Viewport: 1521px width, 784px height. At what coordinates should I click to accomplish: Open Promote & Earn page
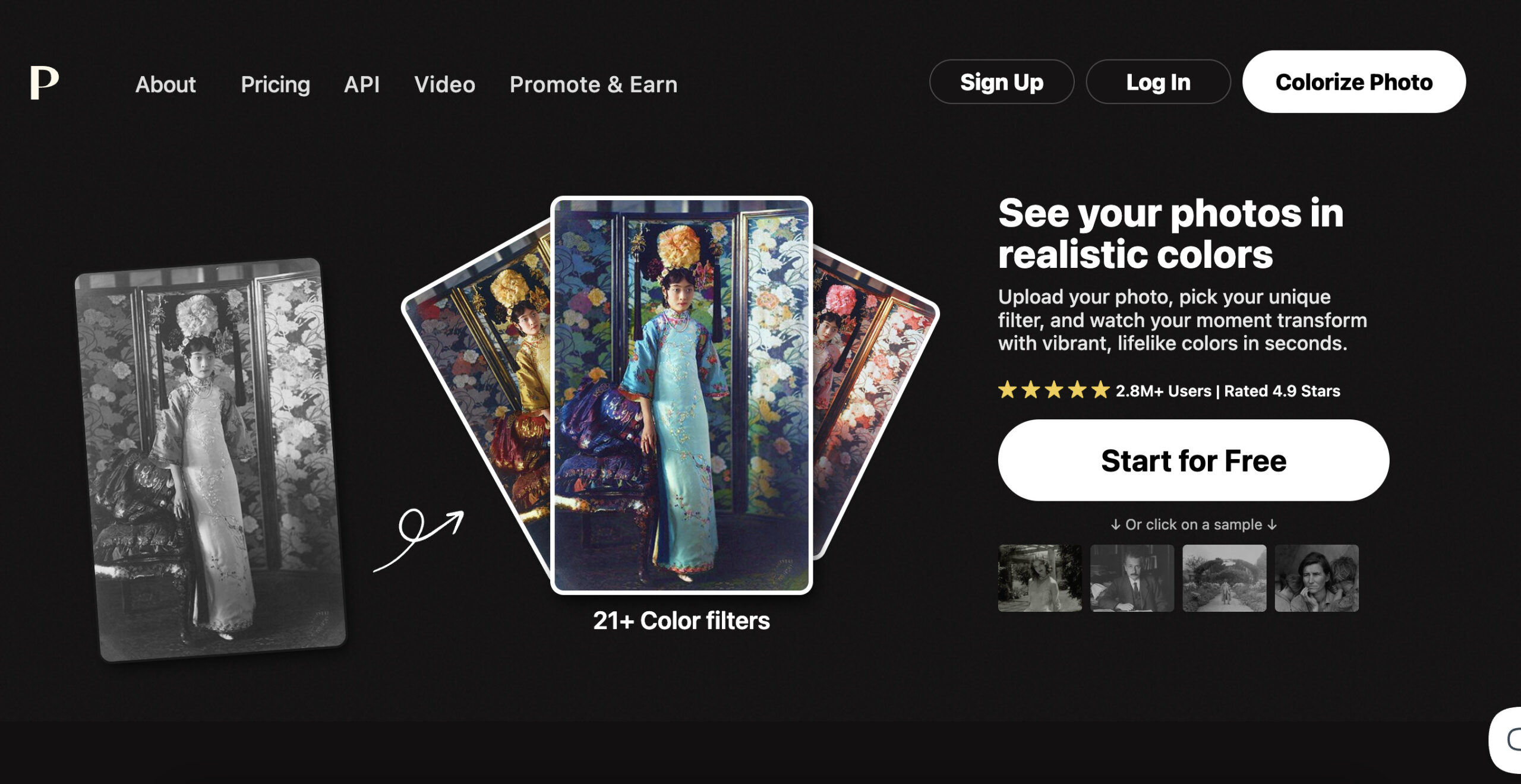593,84
